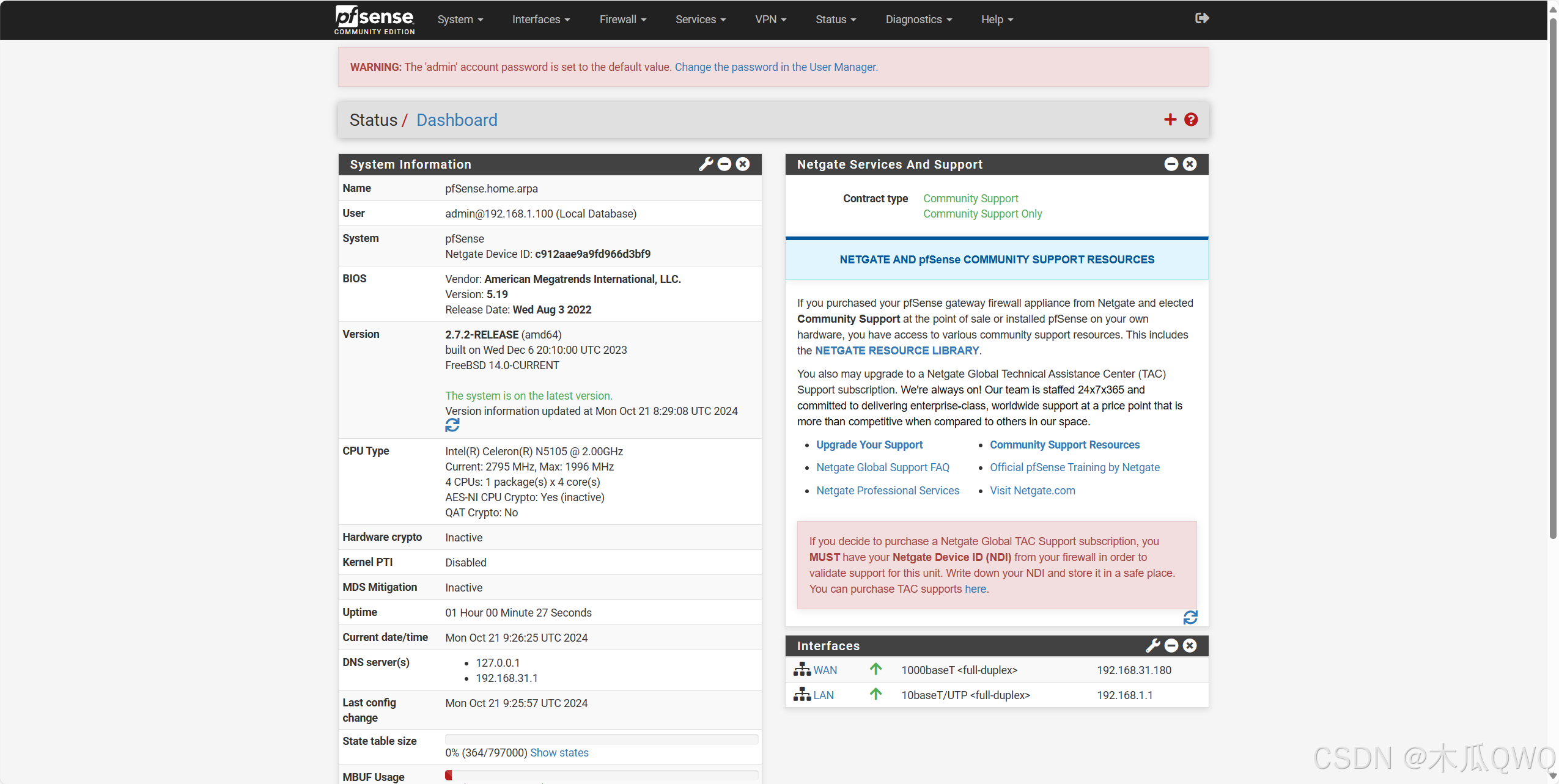Open the Status dropdown menu
The width and height of the screenshot is (1559, 784).
click(x=836, y=20)
